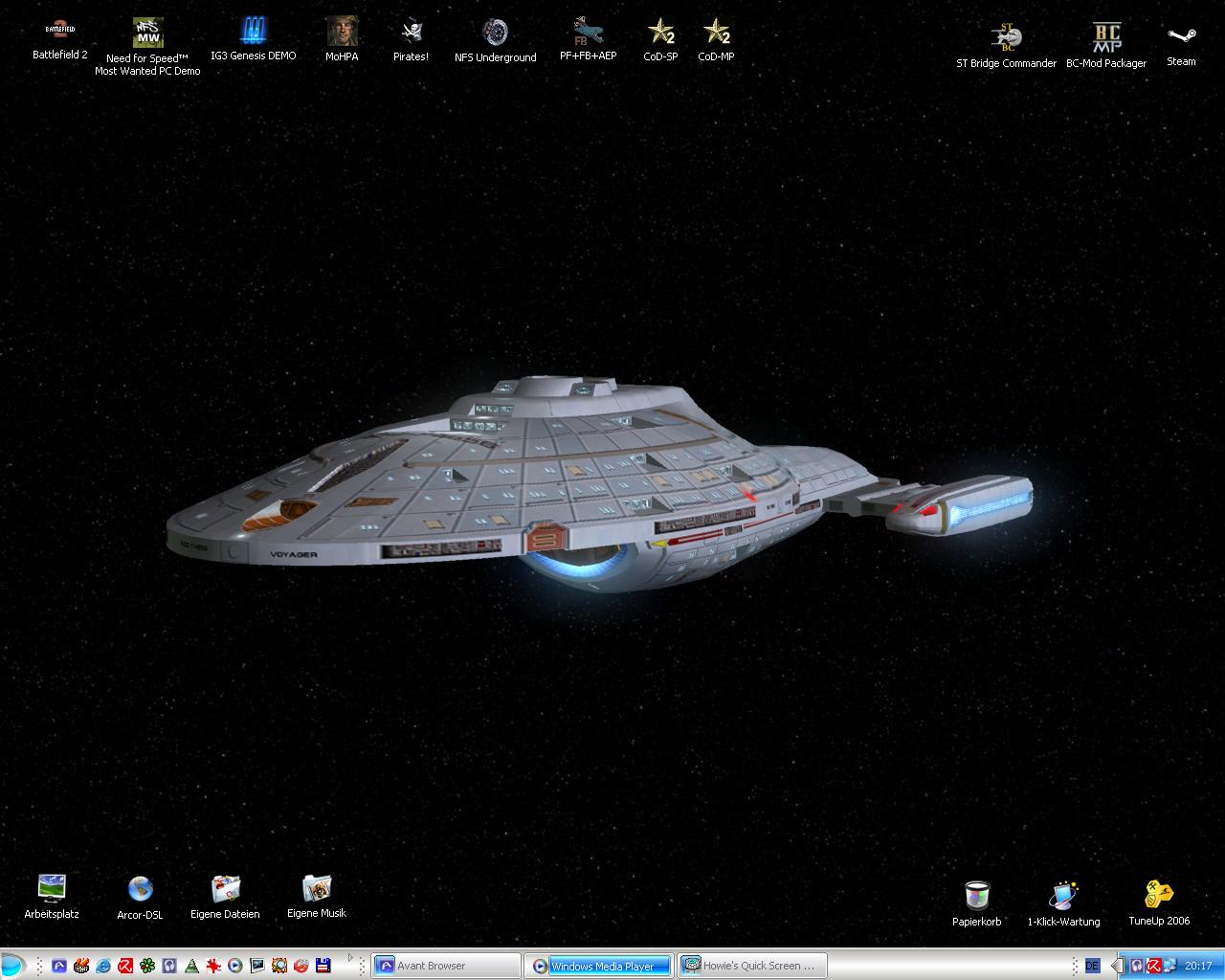Open the Steam desktop shortcut
Viewport: 1225px width, 980px height.
[1181, 45]
